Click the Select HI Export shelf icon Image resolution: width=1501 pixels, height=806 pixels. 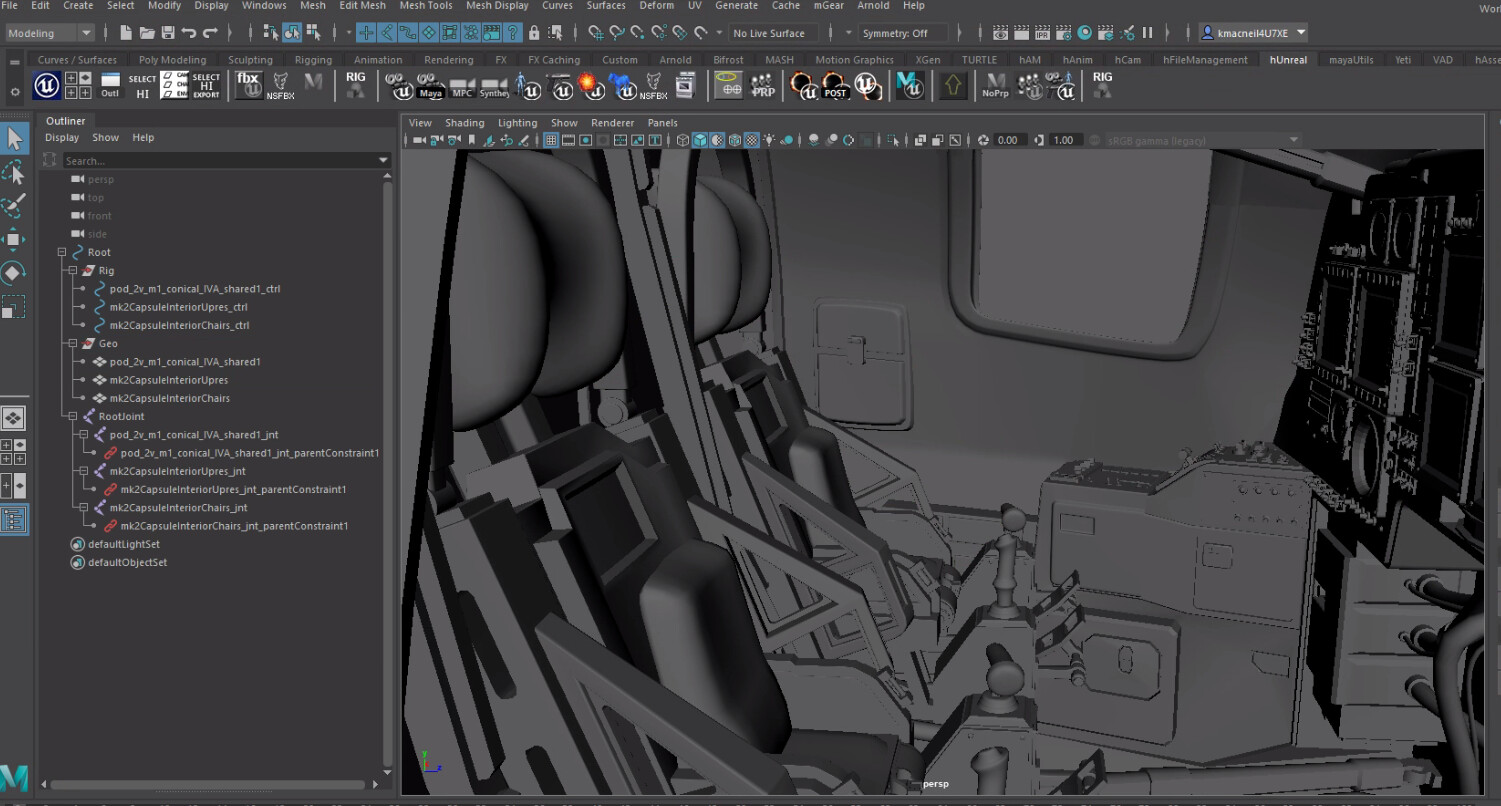[x=206, y=86]
